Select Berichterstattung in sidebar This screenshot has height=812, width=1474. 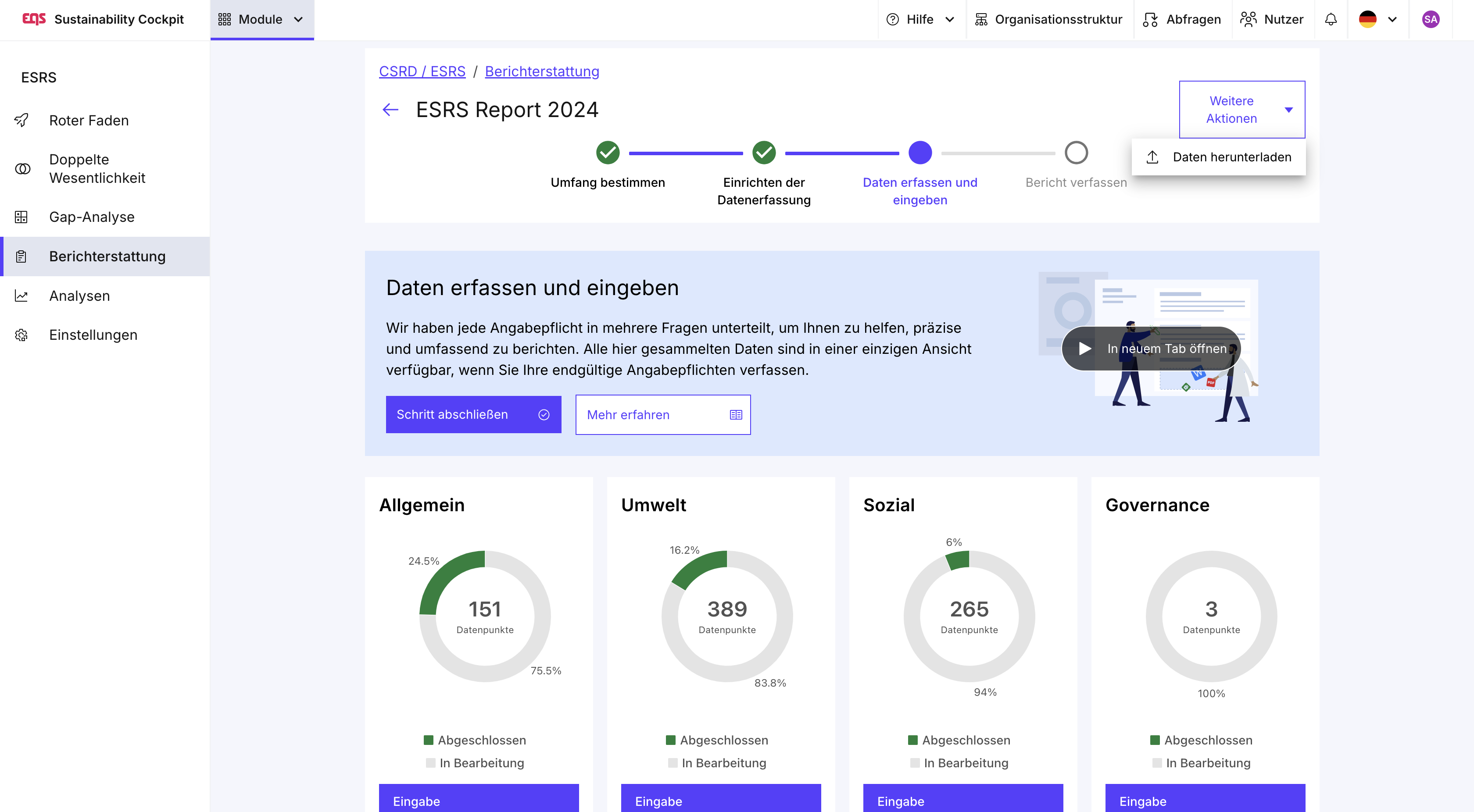tap(105, 256)
